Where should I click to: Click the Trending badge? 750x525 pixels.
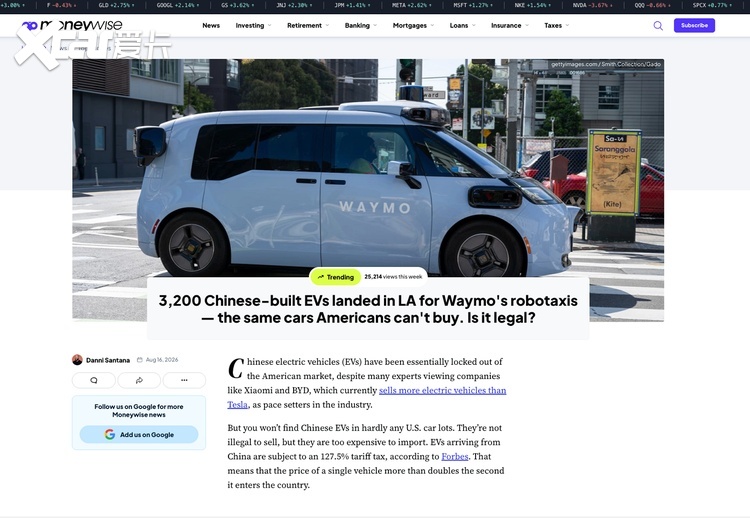click(335, 277)
